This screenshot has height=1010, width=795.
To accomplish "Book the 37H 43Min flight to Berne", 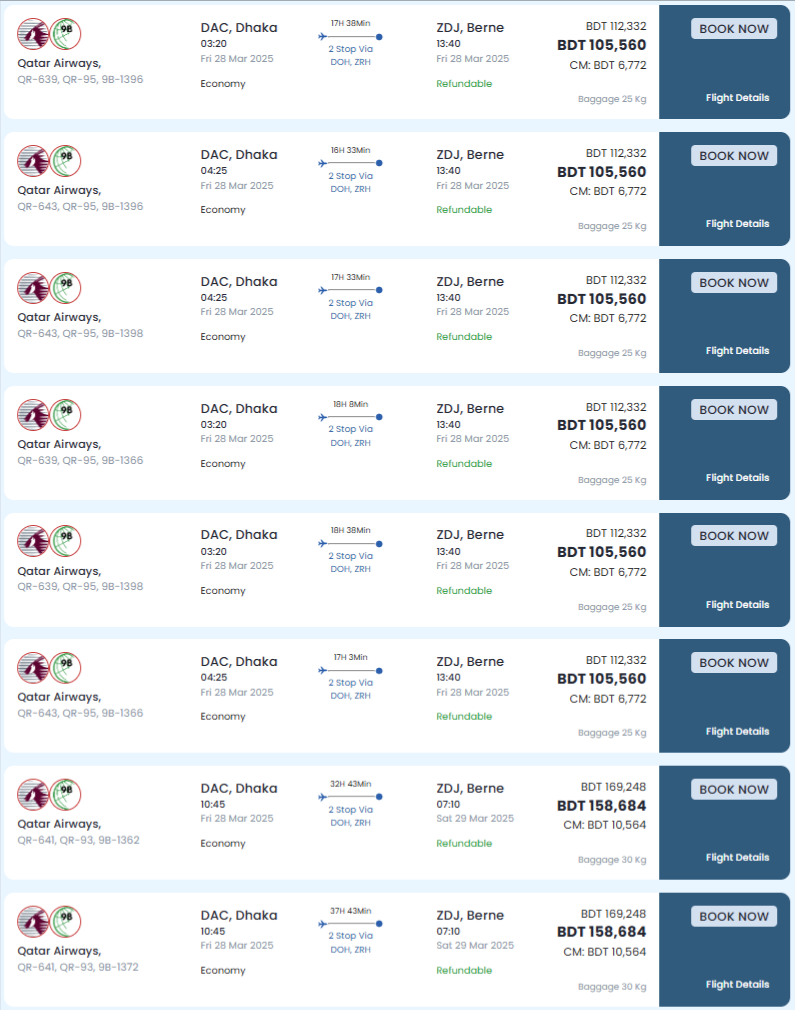I will (x=734, y=917).
